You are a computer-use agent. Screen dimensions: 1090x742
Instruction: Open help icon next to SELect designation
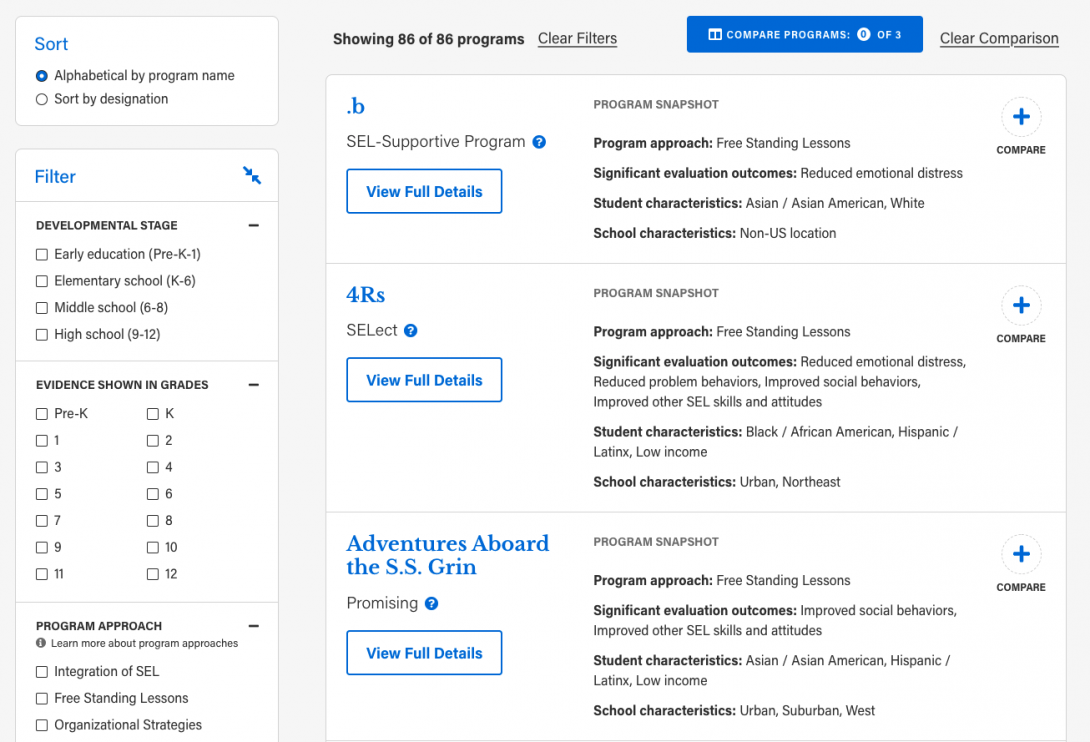411,330
